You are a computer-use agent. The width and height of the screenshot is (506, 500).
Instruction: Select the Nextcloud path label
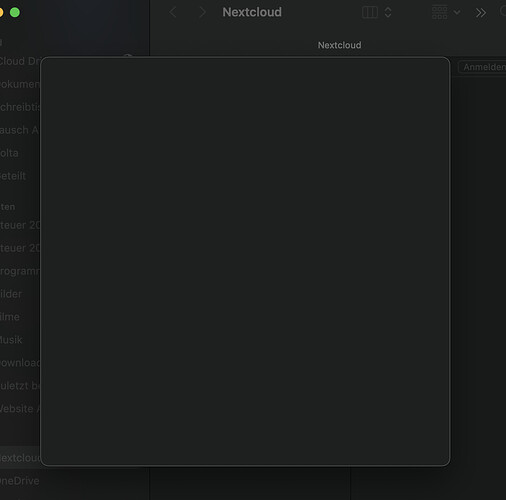click(339, 45)
